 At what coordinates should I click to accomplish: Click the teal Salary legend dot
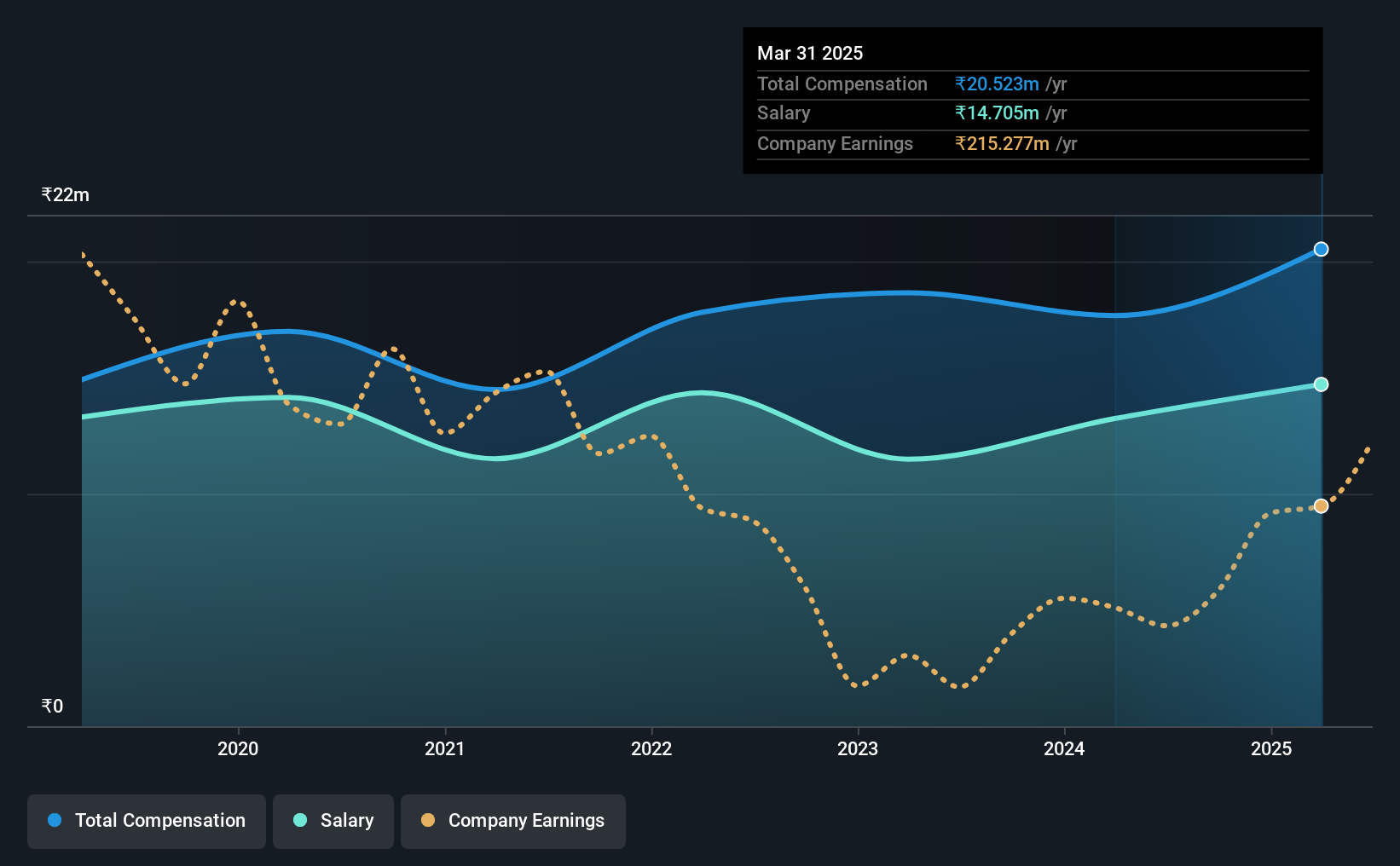pos(300,820)
